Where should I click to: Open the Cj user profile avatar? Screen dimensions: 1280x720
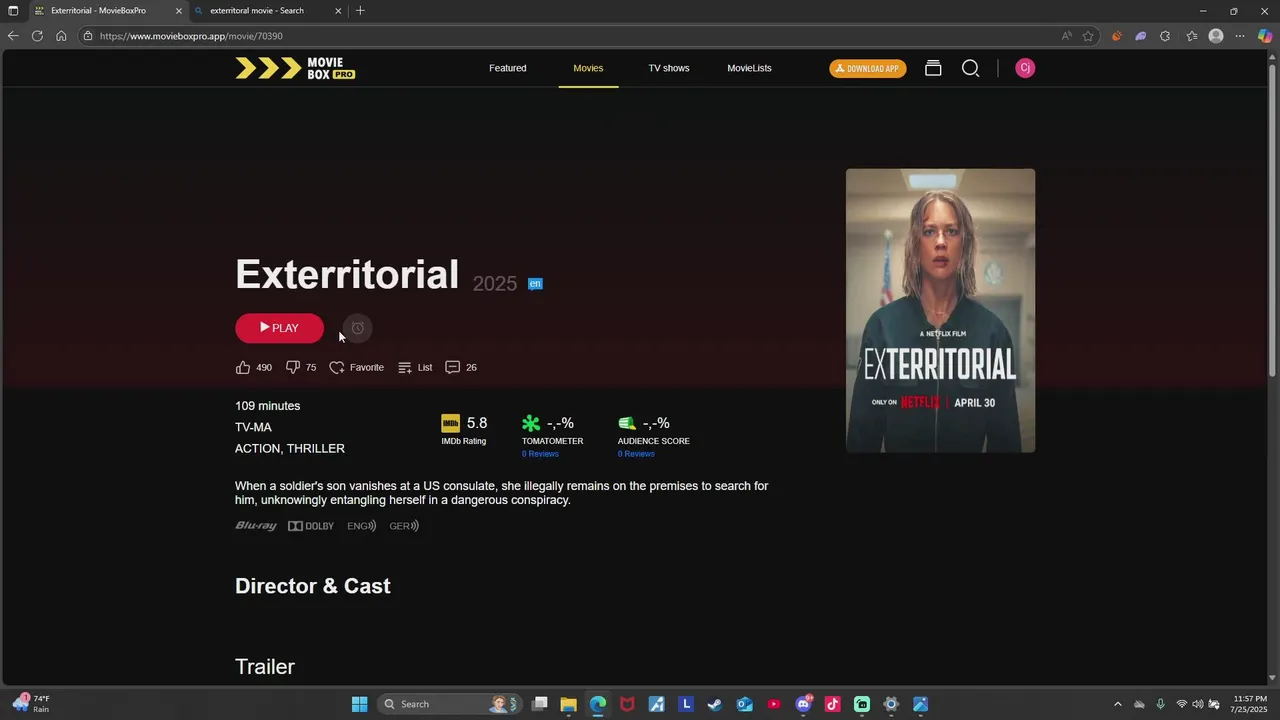(1025, 68)
